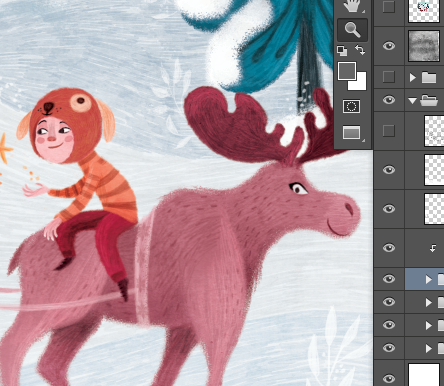Toggle Quick Mask mode icon
This screenshot has height=386, width=444.
tap(351, 107)
